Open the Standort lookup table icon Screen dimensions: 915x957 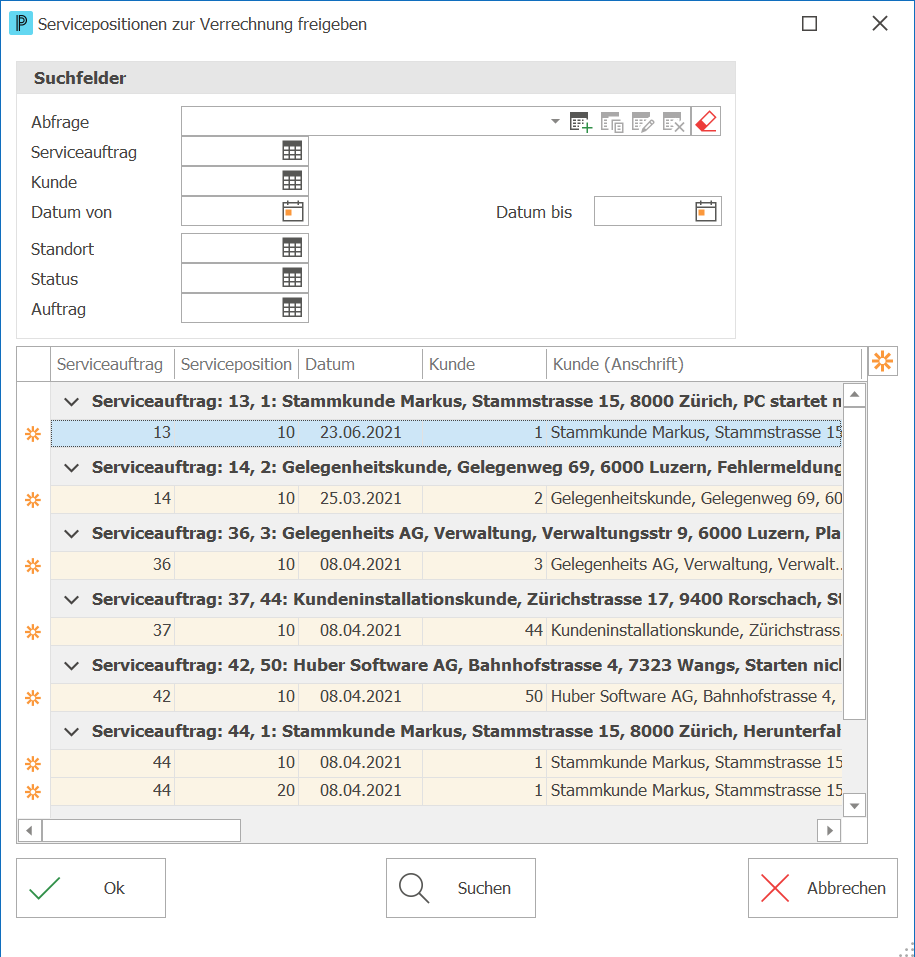pyautogui.click(x=292, y=248)
